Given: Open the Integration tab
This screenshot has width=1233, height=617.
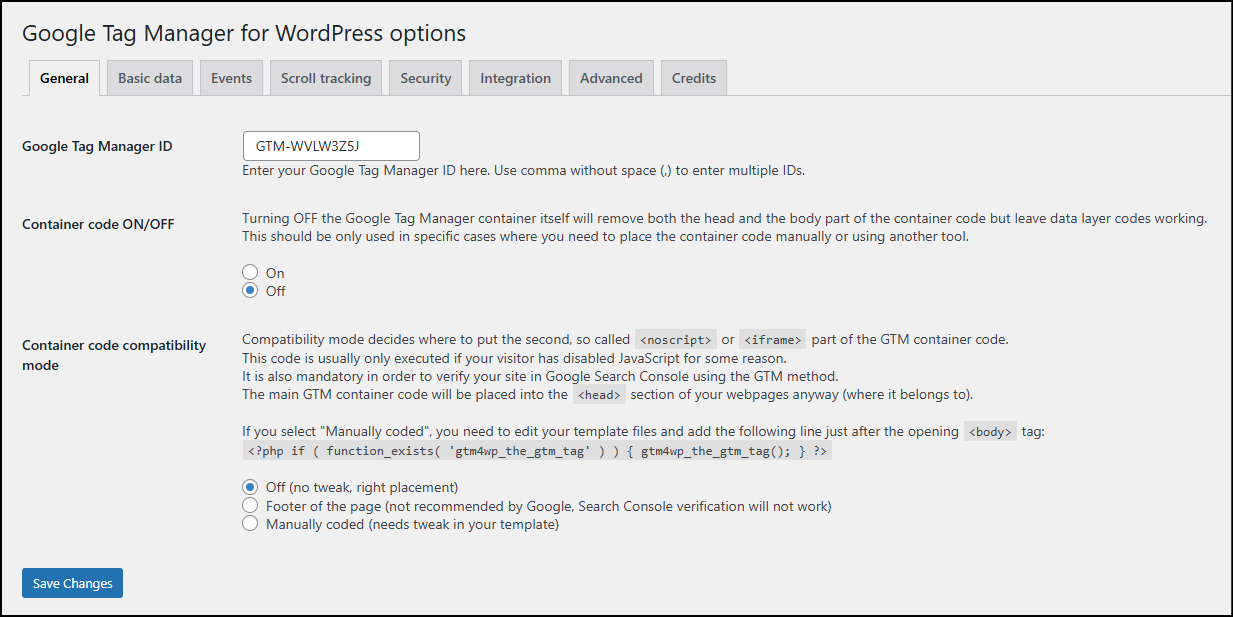Looking at the screenshot, I should (x=515, y=78).
